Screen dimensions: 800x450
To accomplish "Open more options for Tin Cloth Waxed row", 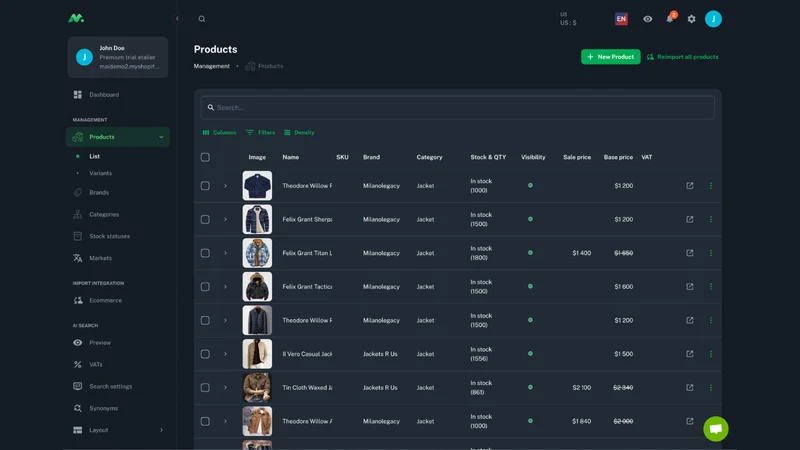I will 711,388.
